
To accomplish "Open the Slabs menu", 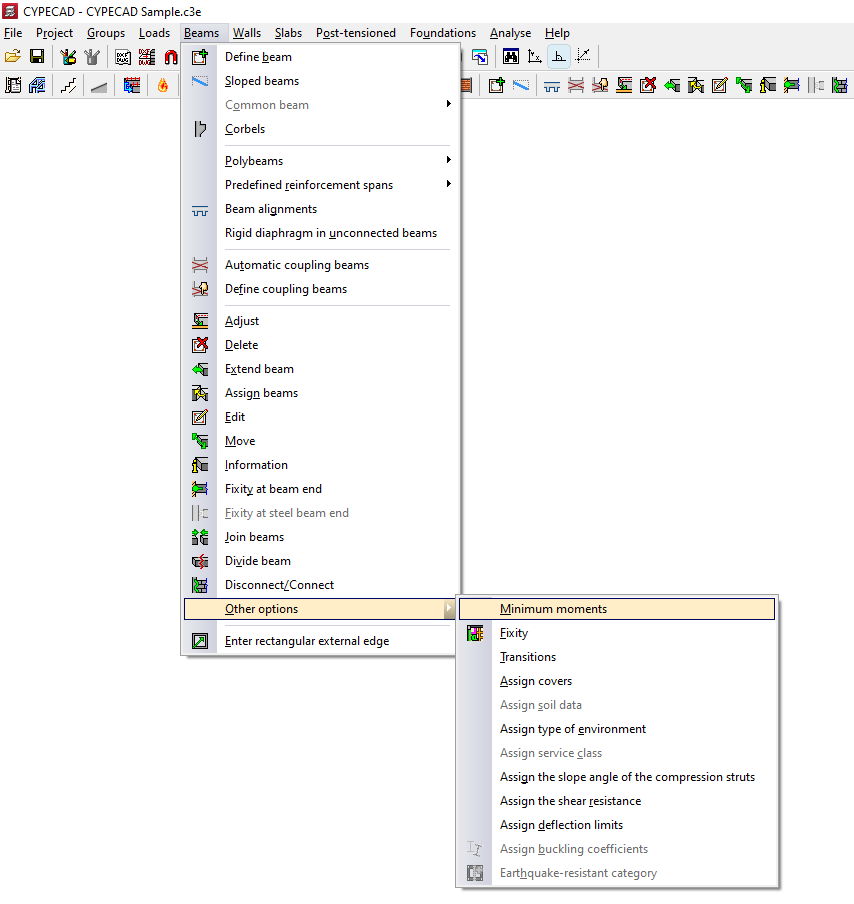I will (288, 33).
